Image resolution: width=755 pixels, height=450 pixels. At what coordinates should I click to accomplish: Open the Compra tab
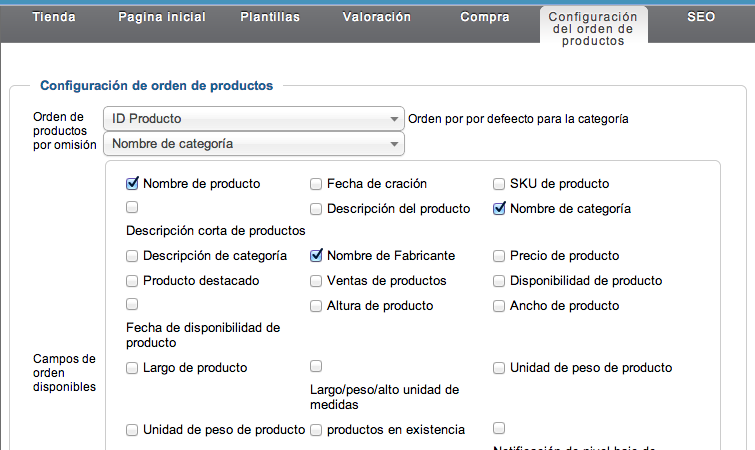pos(484,17)
